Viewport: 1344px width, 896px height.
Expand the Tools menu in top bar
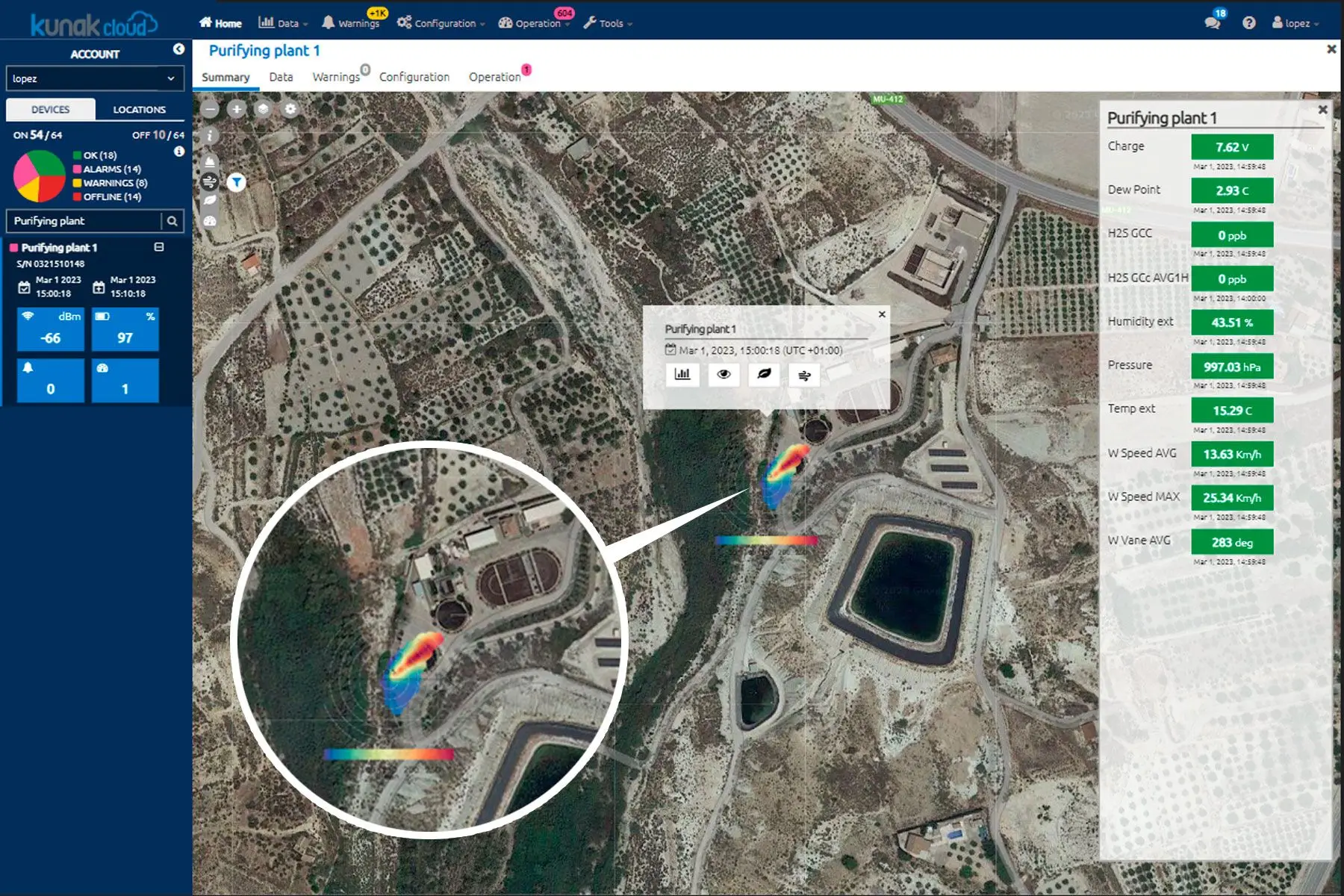pyautogui.click(x=608, y=23)
